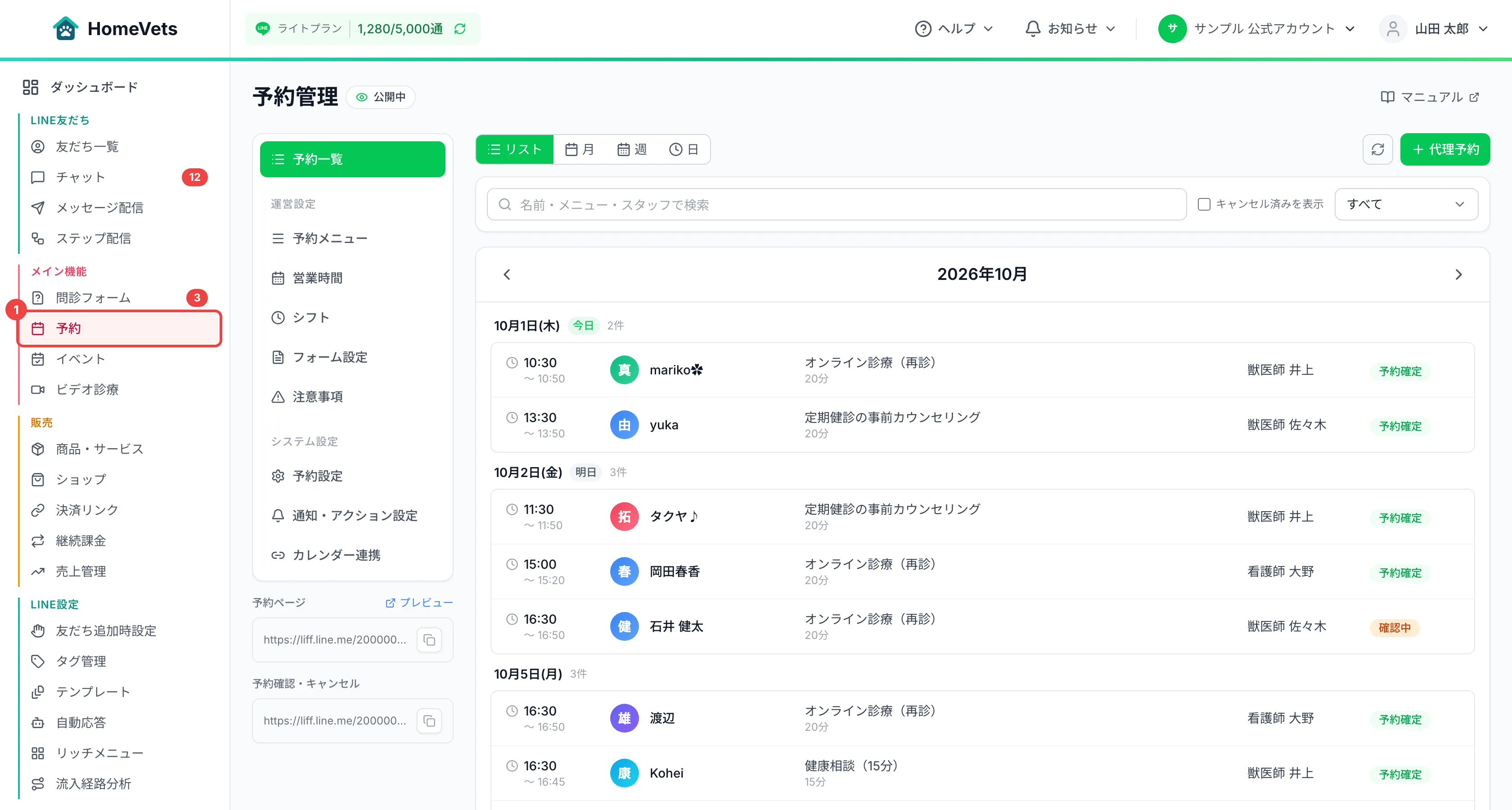Image resolution: width=1512 pixels, height=810 pixels.
Task: Switch to the 週 view tab
Action: (631, 150)
